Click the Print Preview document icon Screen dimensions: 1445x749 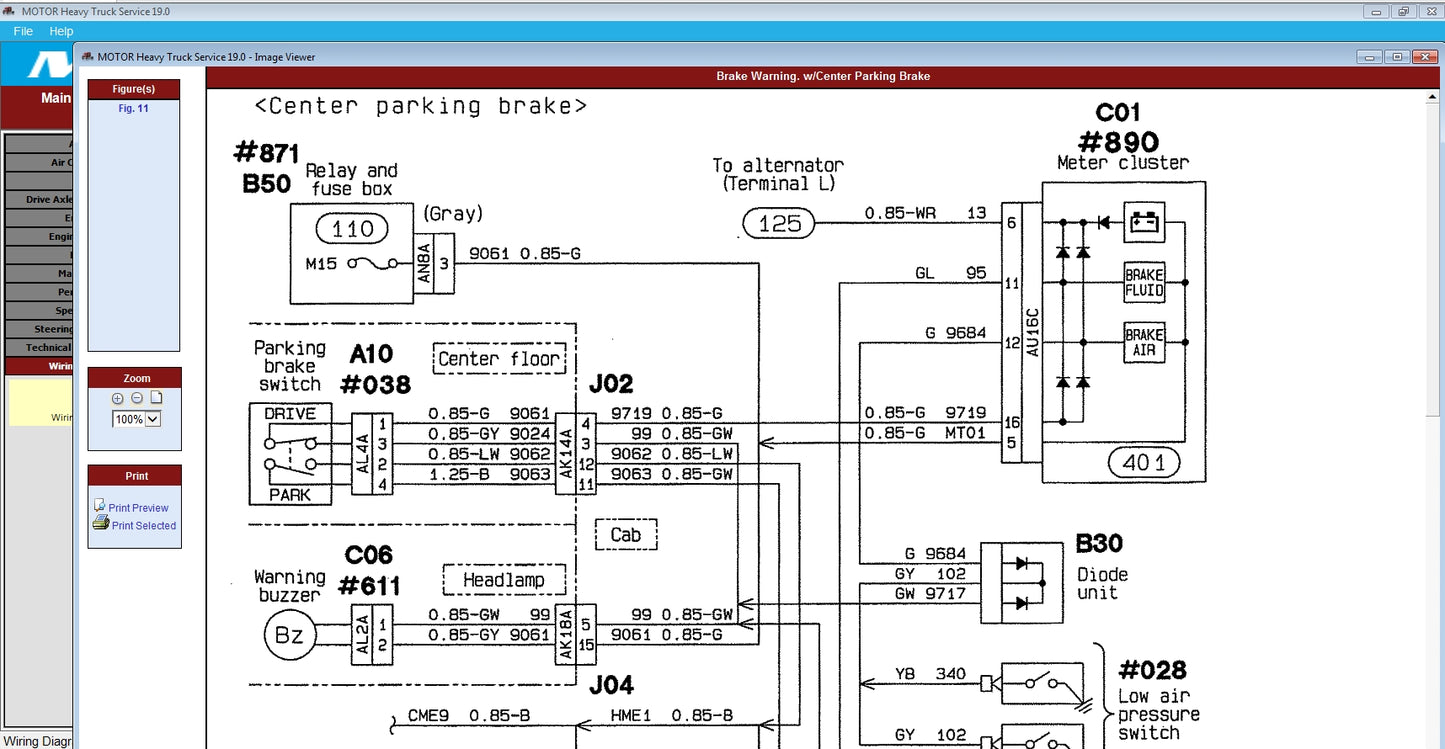click(99, 506)
